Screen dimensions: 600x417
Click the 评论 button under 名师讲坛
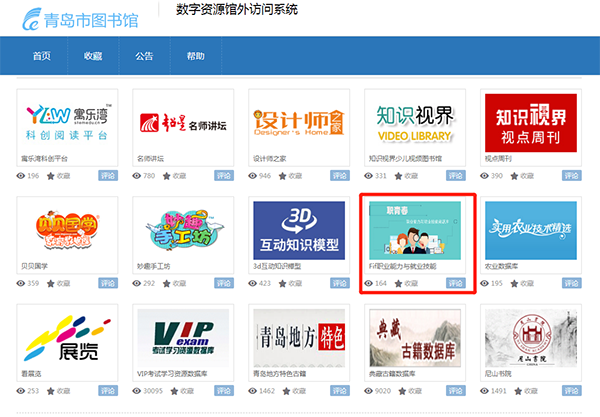(x=224, y=176)
